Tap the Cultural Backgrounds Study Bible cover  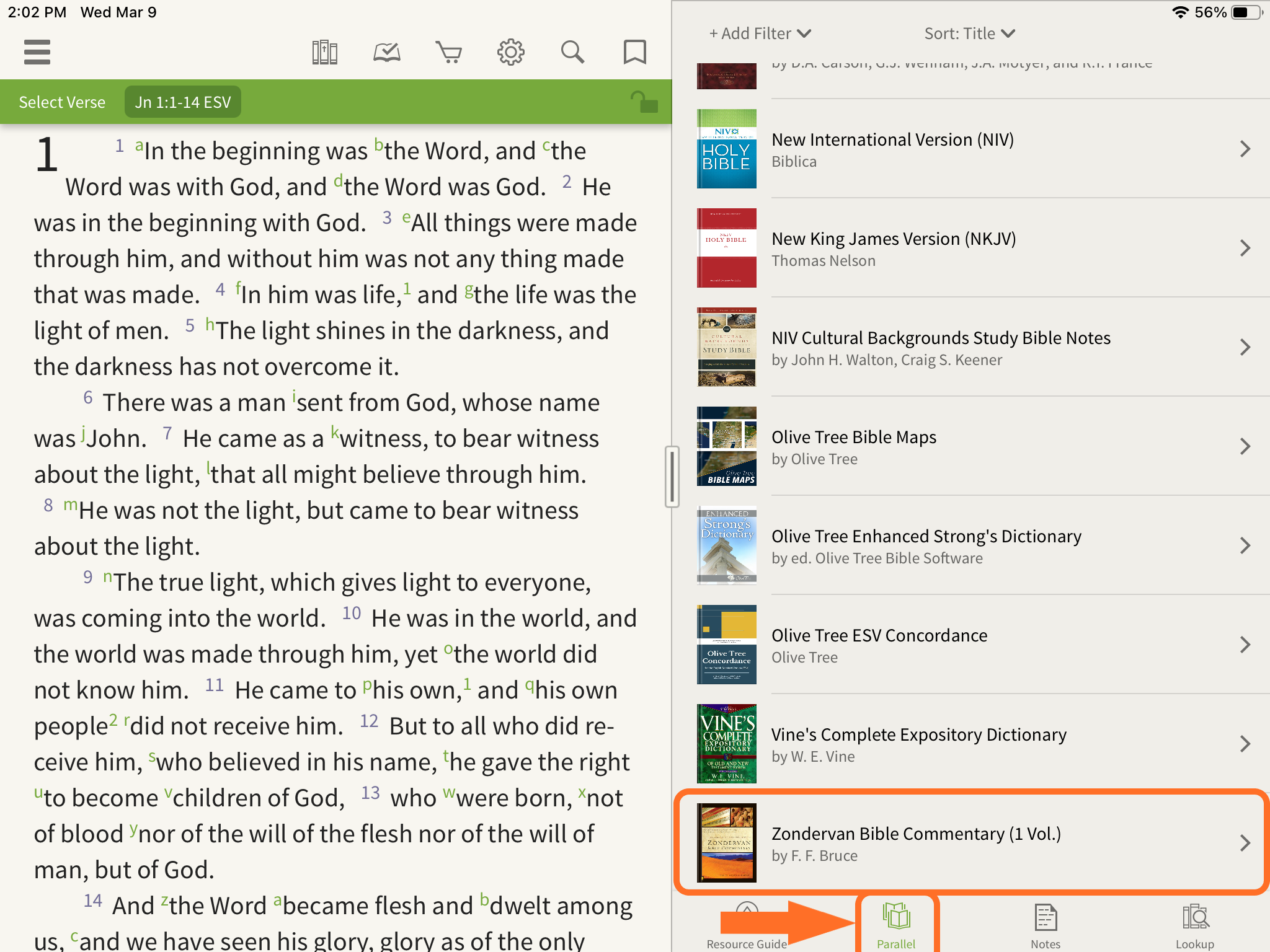(x=727, y=347)
